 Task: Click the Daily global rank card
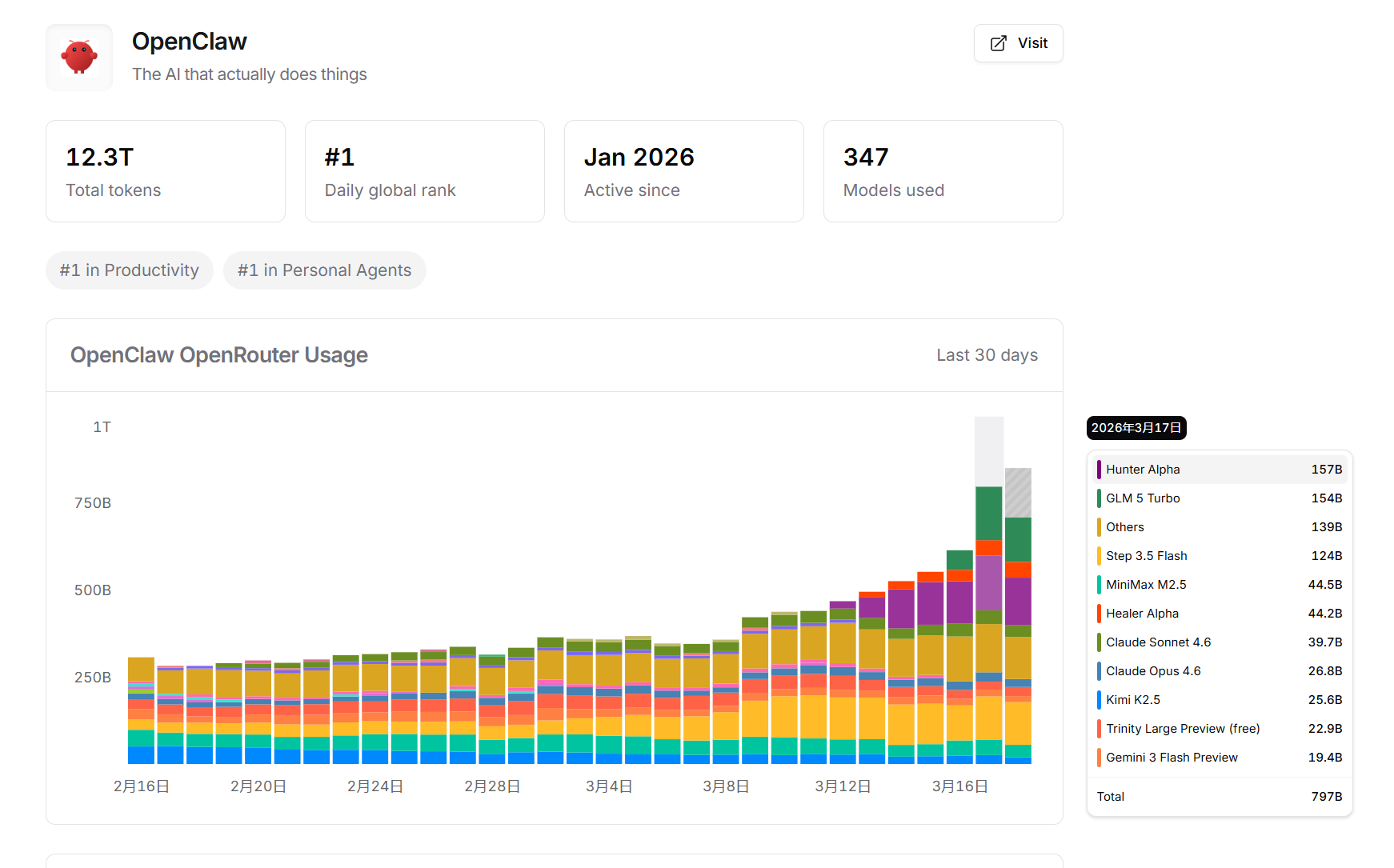[425, 171]
